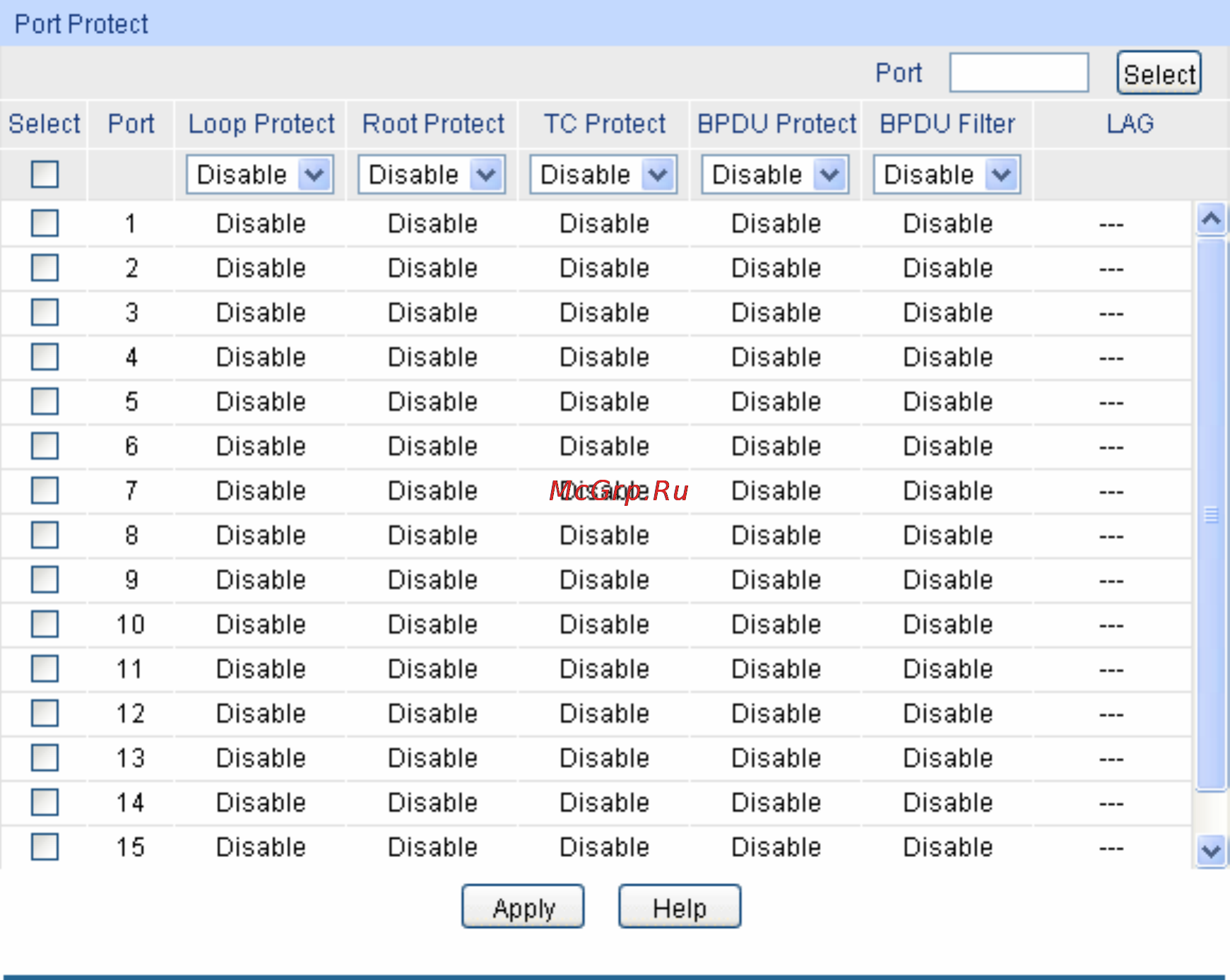Click port 14 Loop Protect value
This screenshot has height=980, width=1230.
coord(261,802)
